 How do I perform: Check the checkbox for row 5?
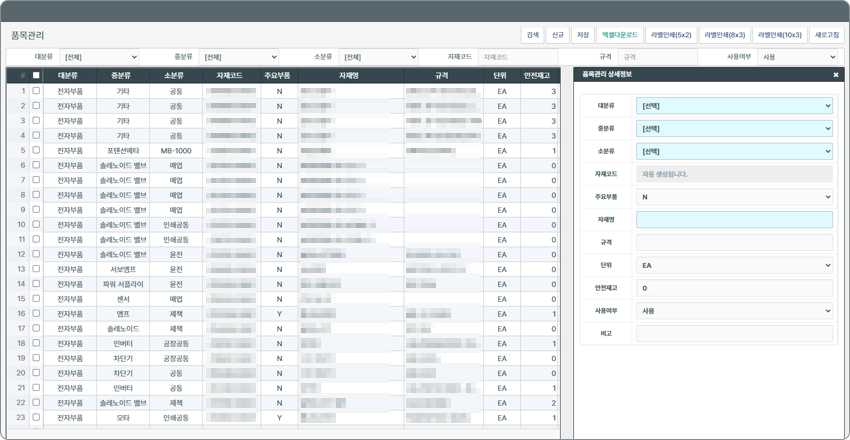tap(36, 150)
